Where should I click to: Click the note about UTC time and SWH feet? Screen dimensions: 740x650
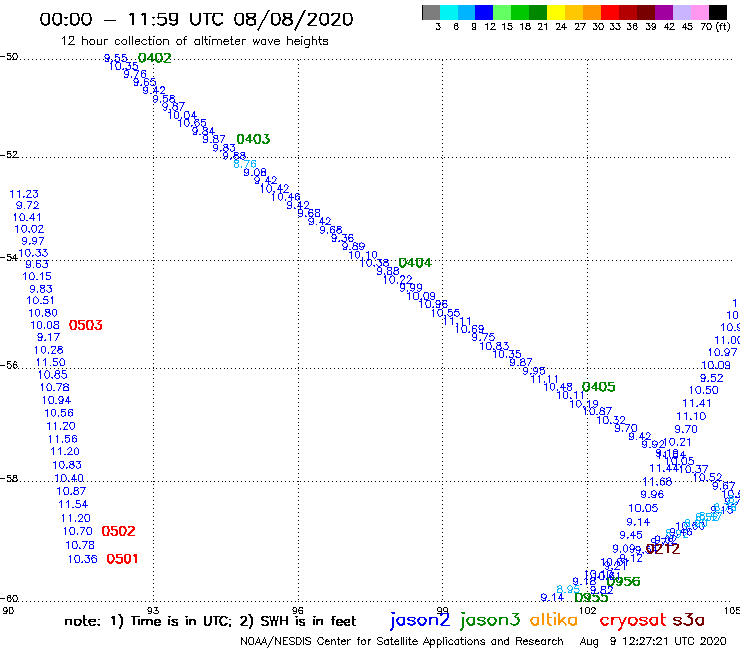210,621
